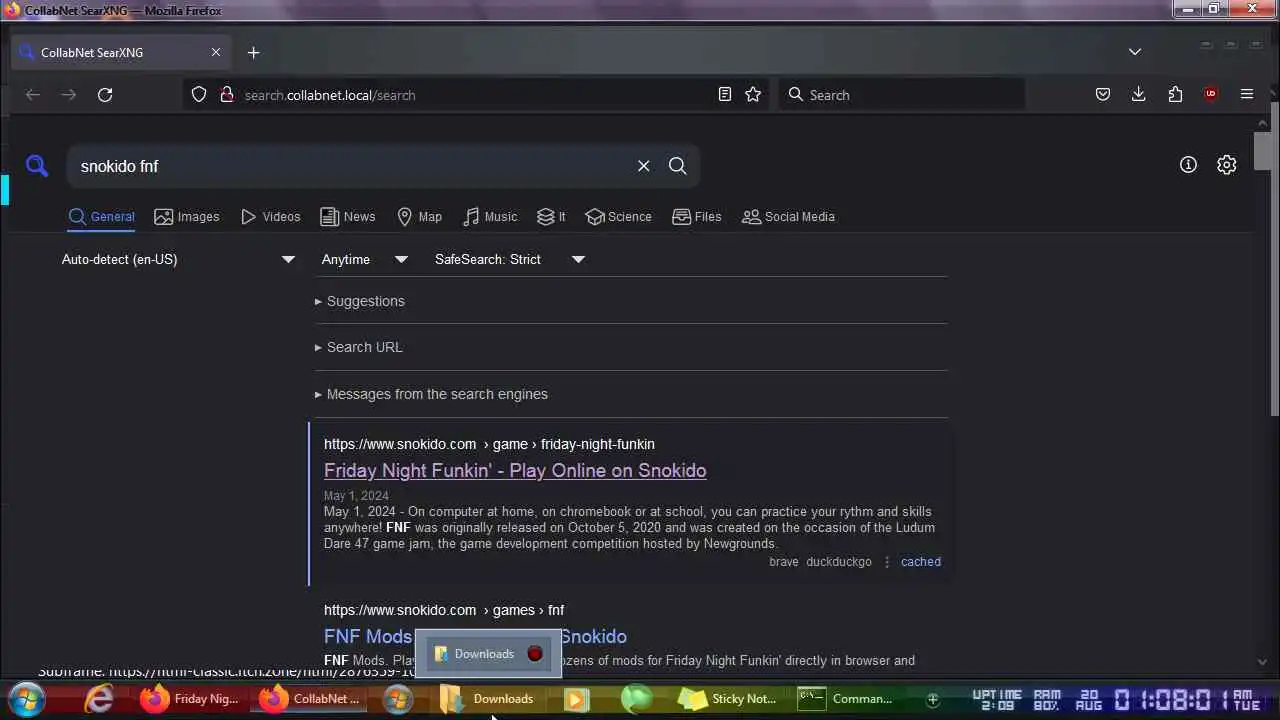Click the SearXNG magnifier logo

click(37, 166)
